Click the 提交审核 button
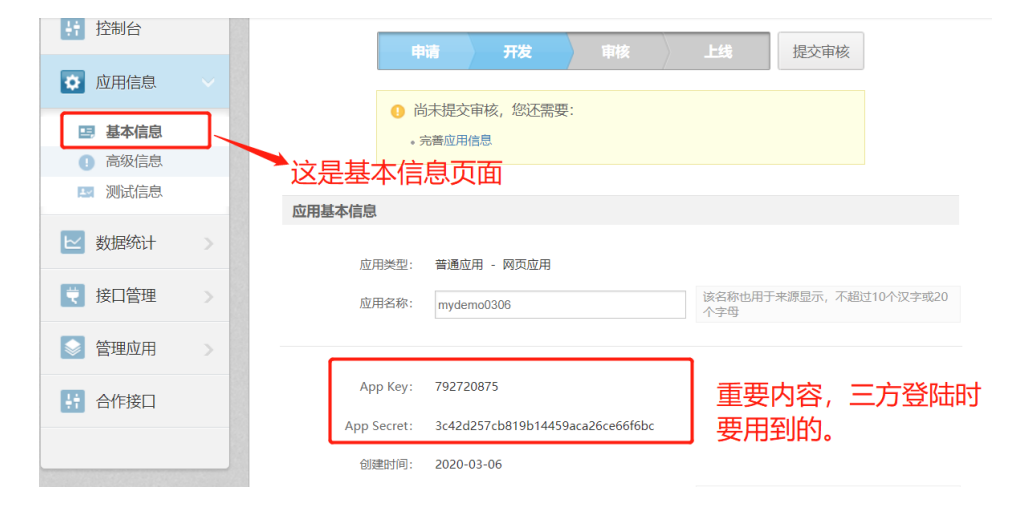 (x=820, y=51)
